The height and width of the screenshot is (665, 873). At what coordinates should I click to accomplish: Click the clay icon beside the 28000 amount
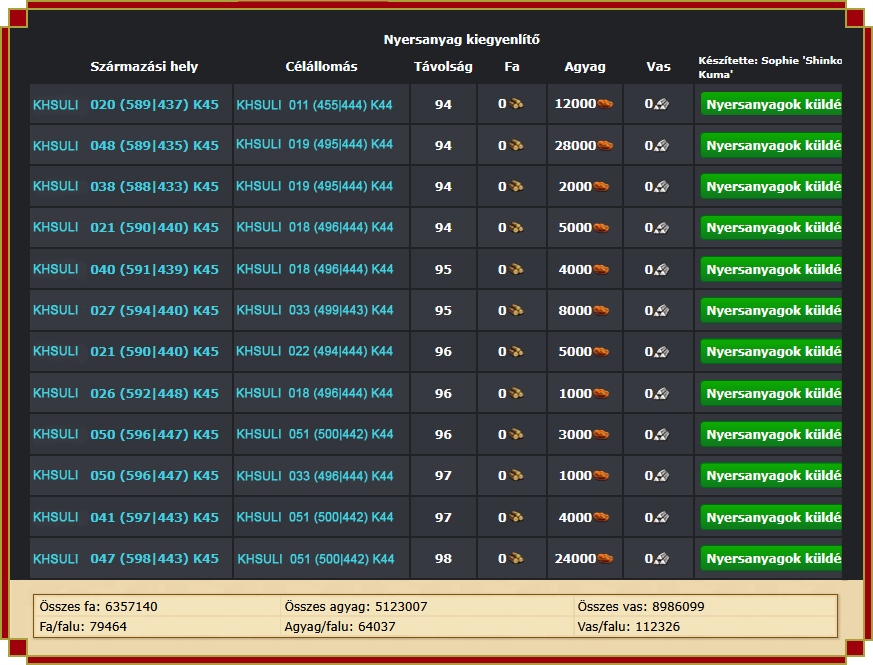[605, 145]
